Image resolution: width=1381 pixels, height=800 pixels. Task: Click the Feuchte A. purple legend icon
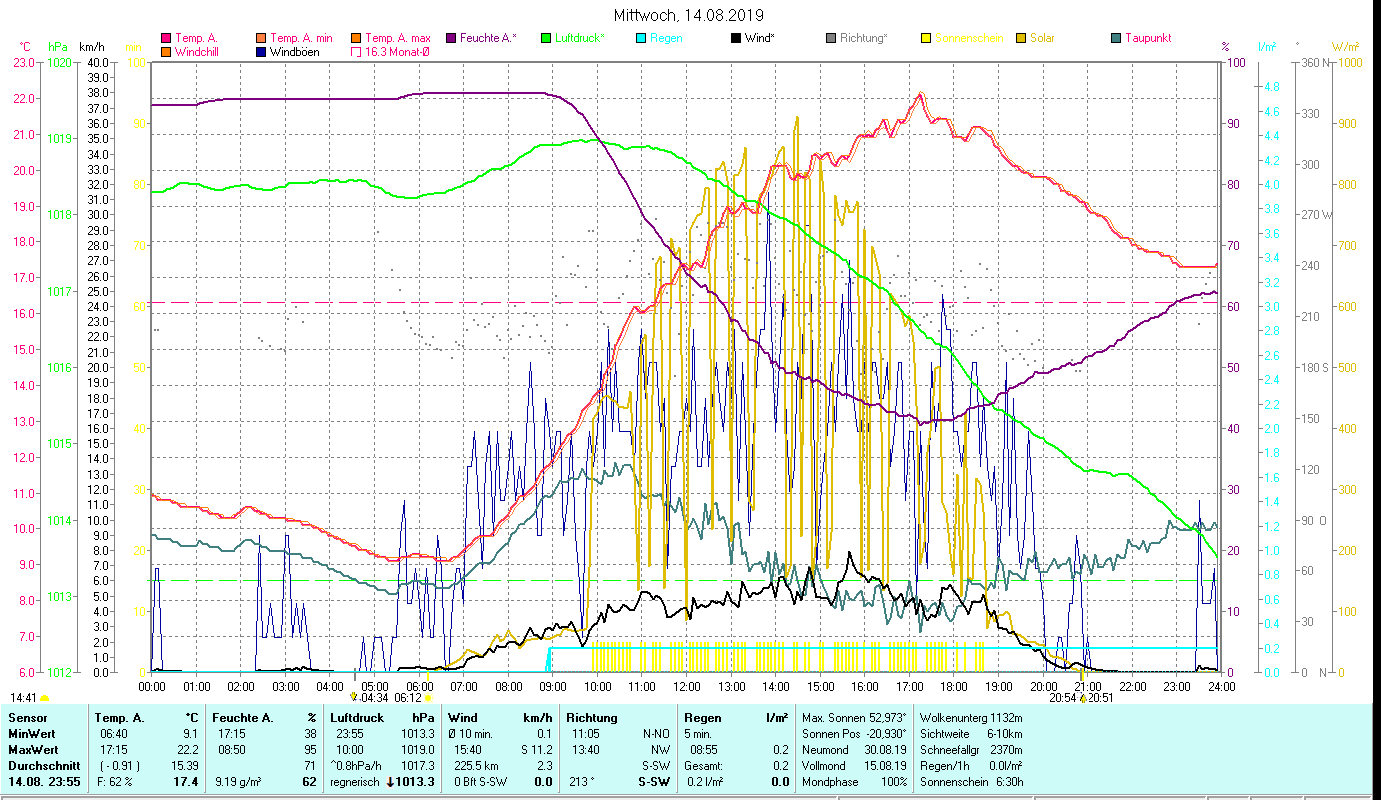click(451, 38)
